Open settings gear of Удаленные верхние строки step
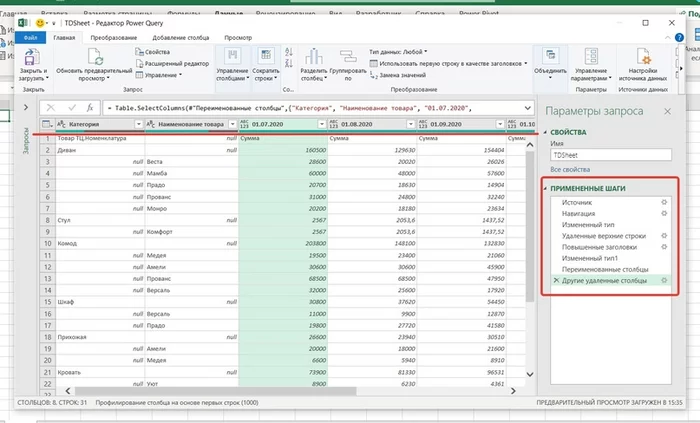The width and height of the screenshot is (700, 423). point(664,236)
